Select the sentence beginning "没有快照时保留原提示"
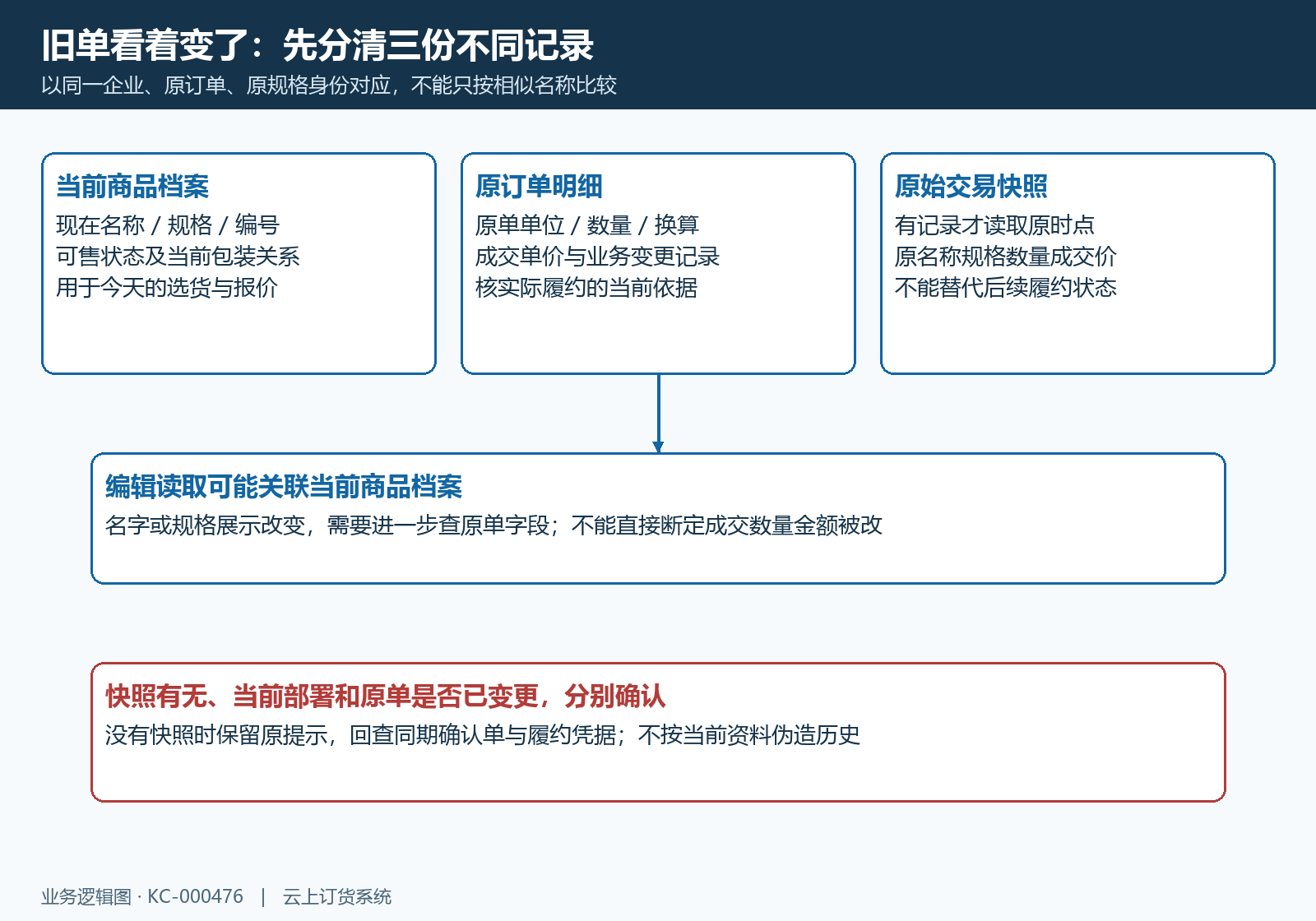 tap(483, 734)
